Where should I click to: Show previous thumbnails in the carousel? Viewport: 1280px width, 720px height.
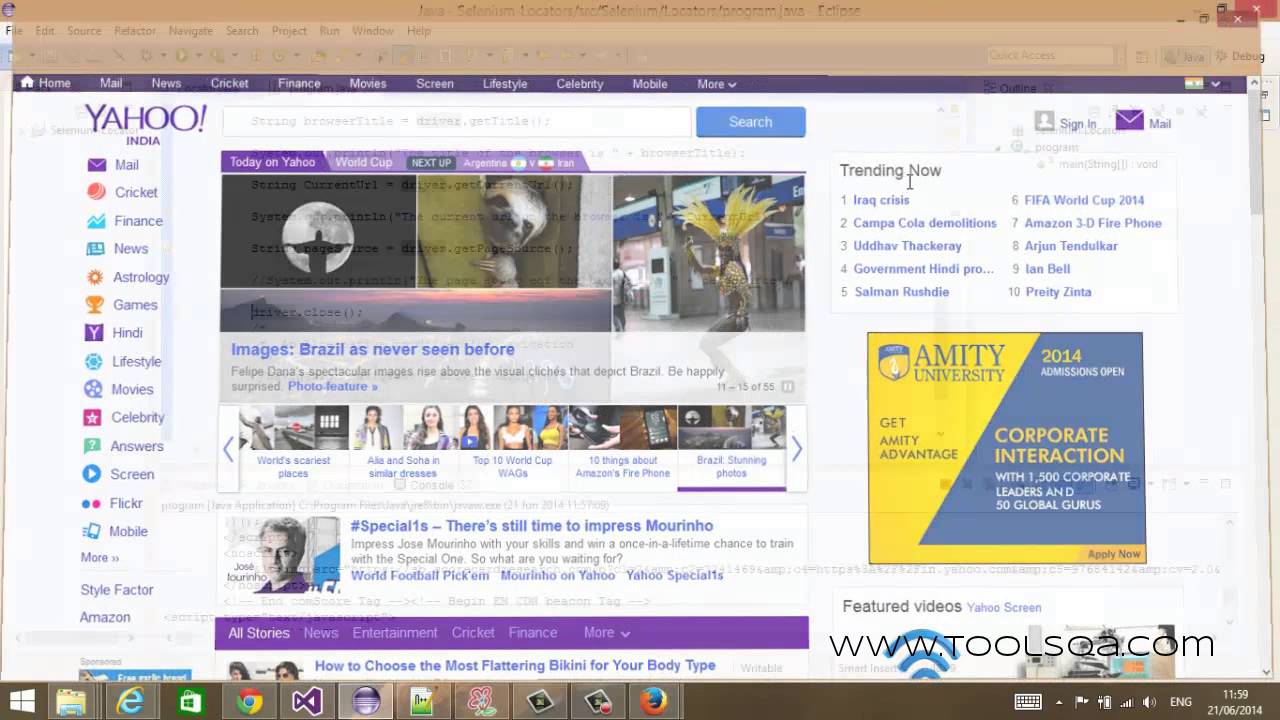(x=228, y=449)
